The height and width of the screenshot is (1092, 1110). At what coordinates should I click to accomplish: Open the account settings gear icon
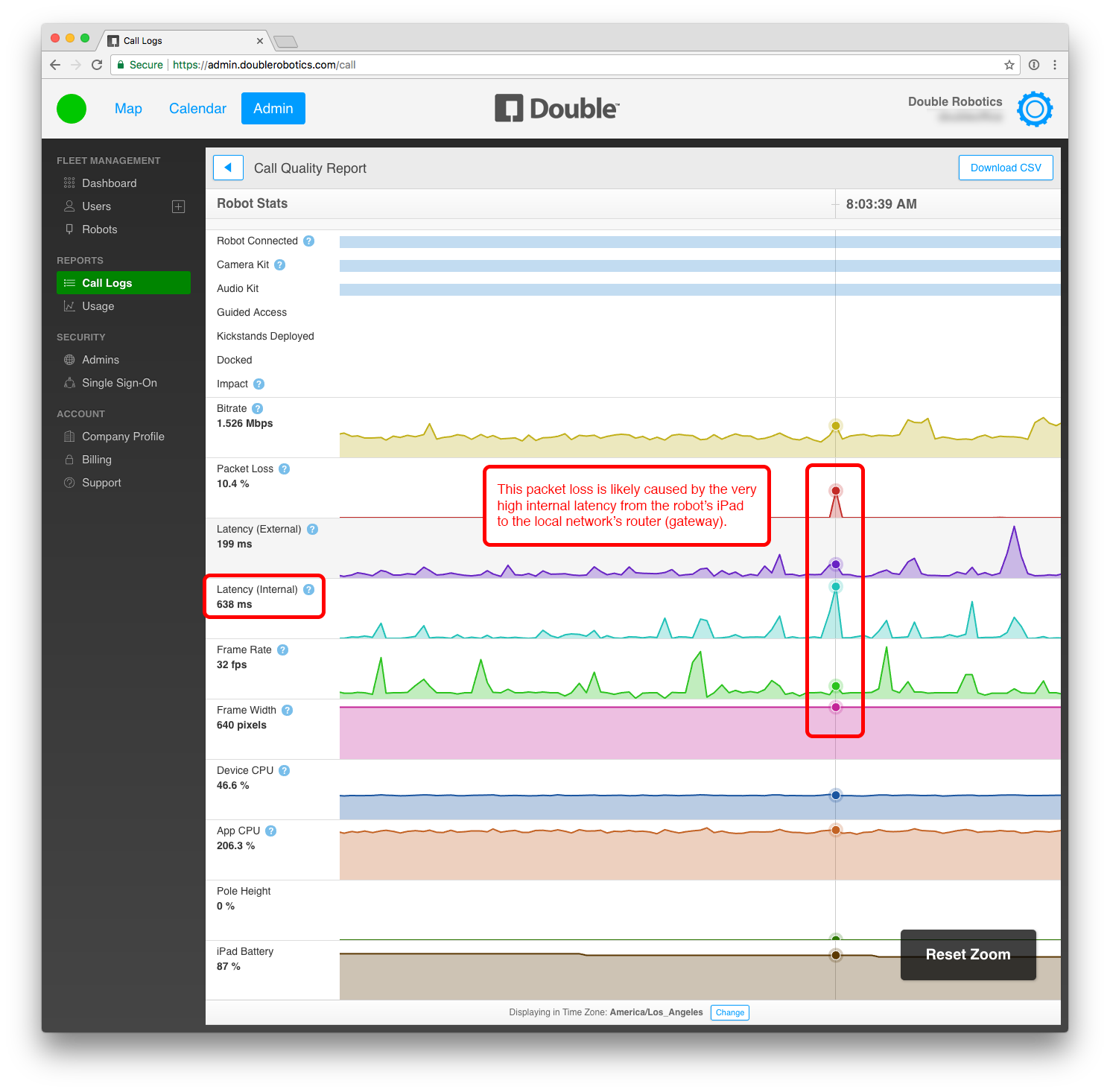(x=1035, y=109)
